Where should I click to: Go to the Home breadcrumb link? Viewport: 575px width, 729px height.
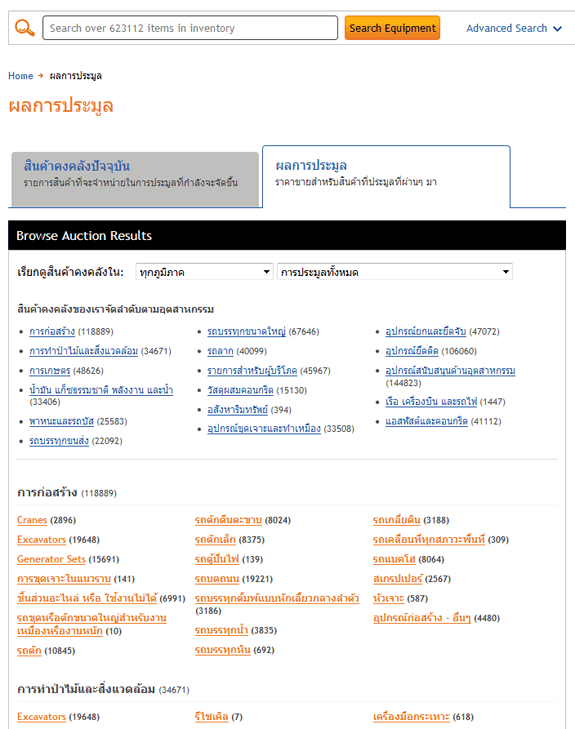click(x=20, y=76)
